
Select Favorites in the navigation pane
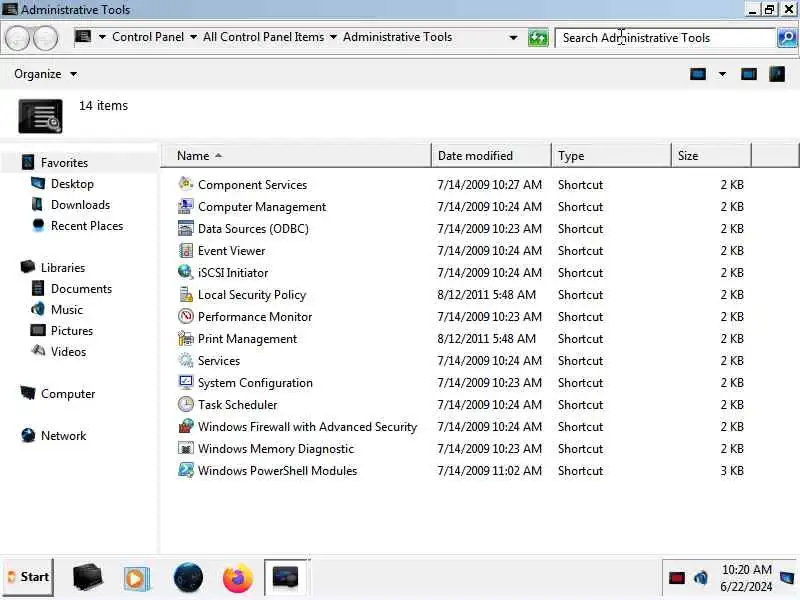point(64,163)
